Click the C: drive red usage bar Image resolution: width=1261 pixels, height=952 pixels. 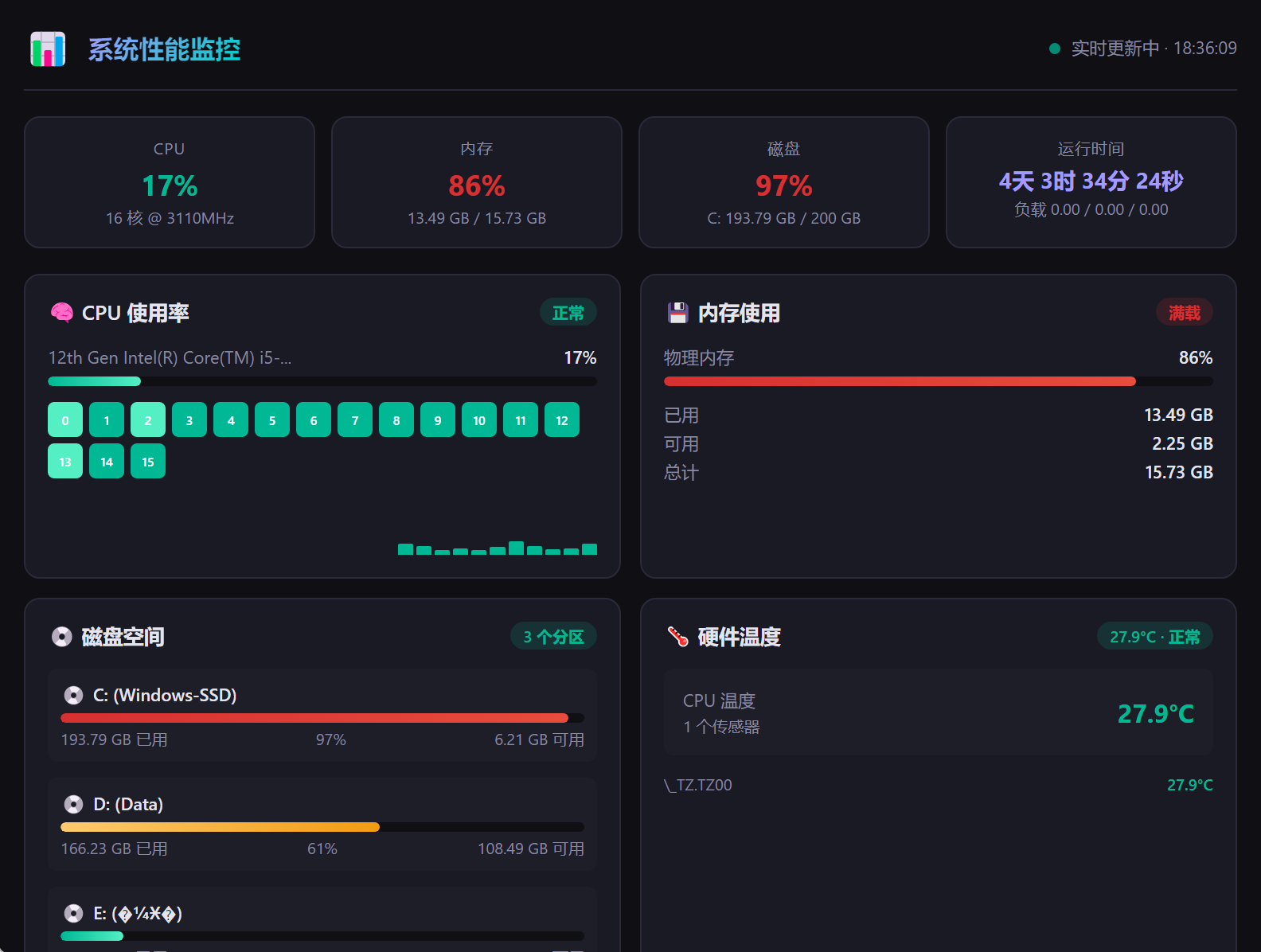coord(322,718)
